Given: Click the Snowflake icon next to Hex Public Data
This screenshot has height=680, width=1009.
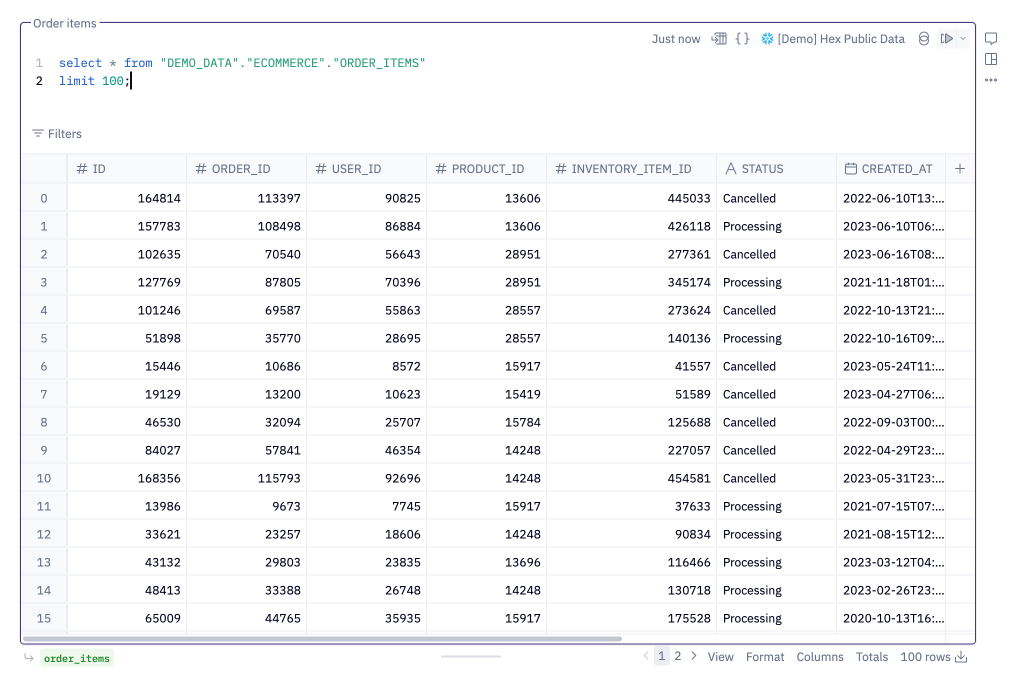Looking at the screenshot, I should (766, 39).
